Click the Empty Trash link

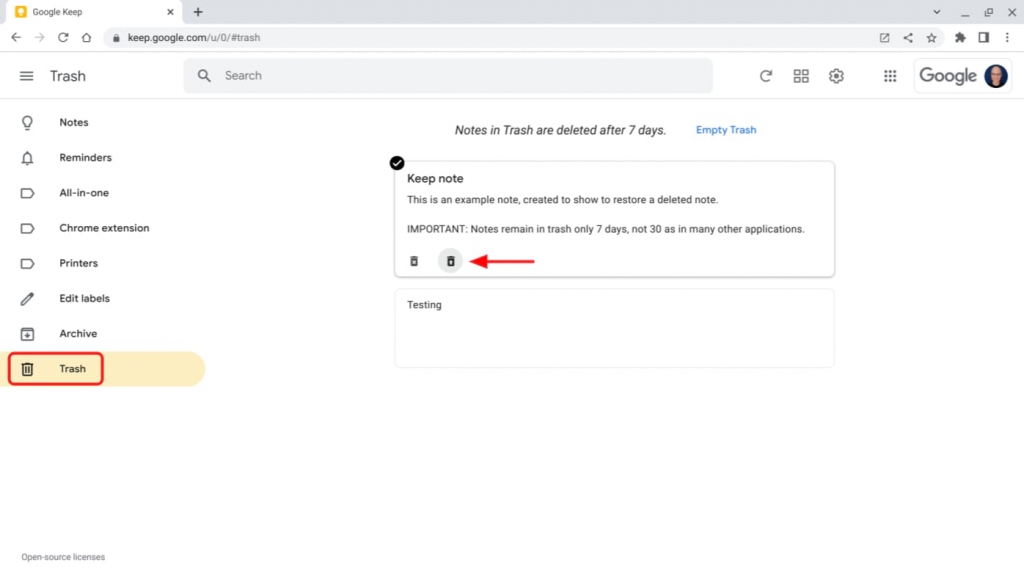(725, 130)
